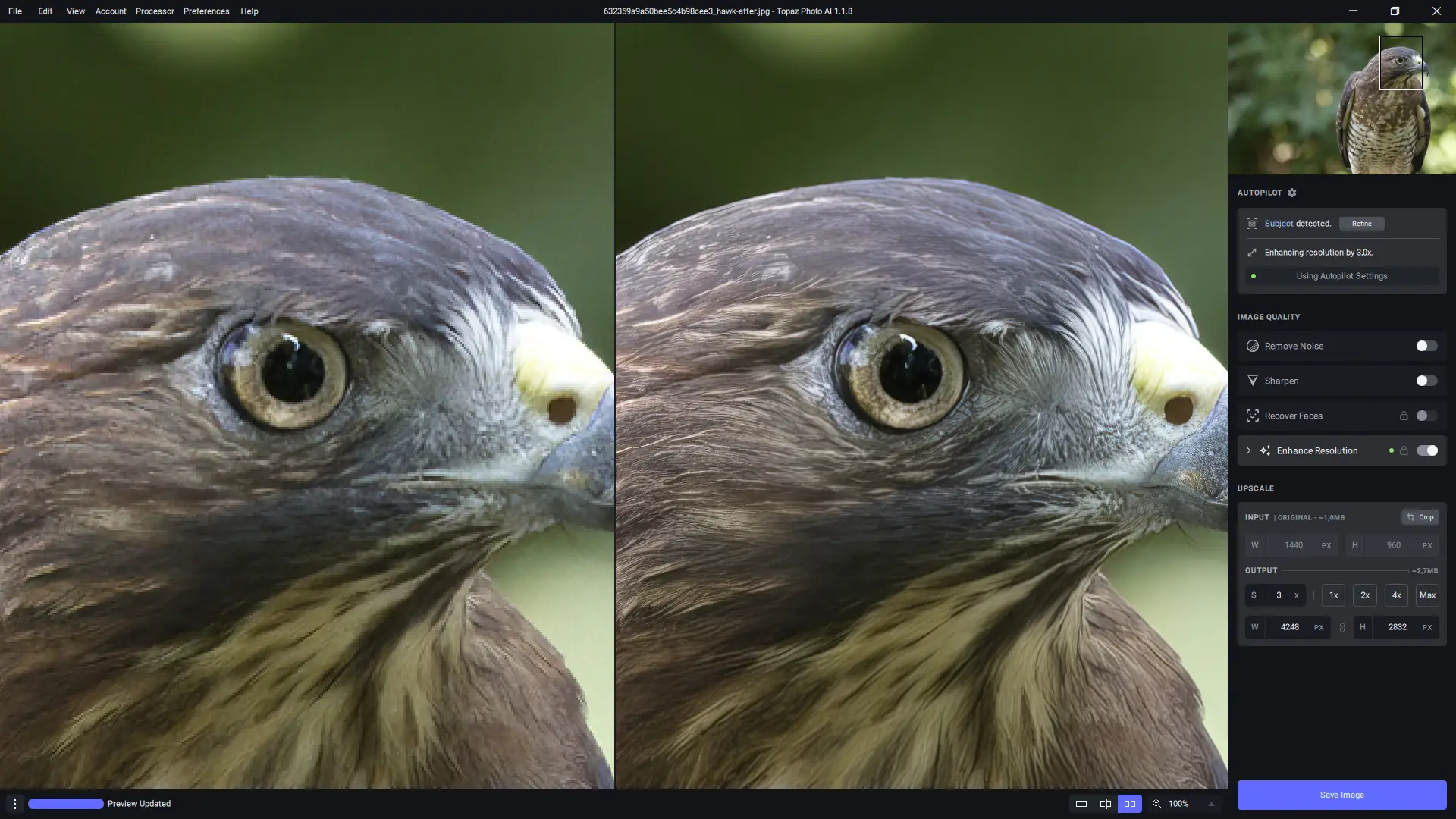Enable the Remove Noise toggle

click(x=1426, y=346)
